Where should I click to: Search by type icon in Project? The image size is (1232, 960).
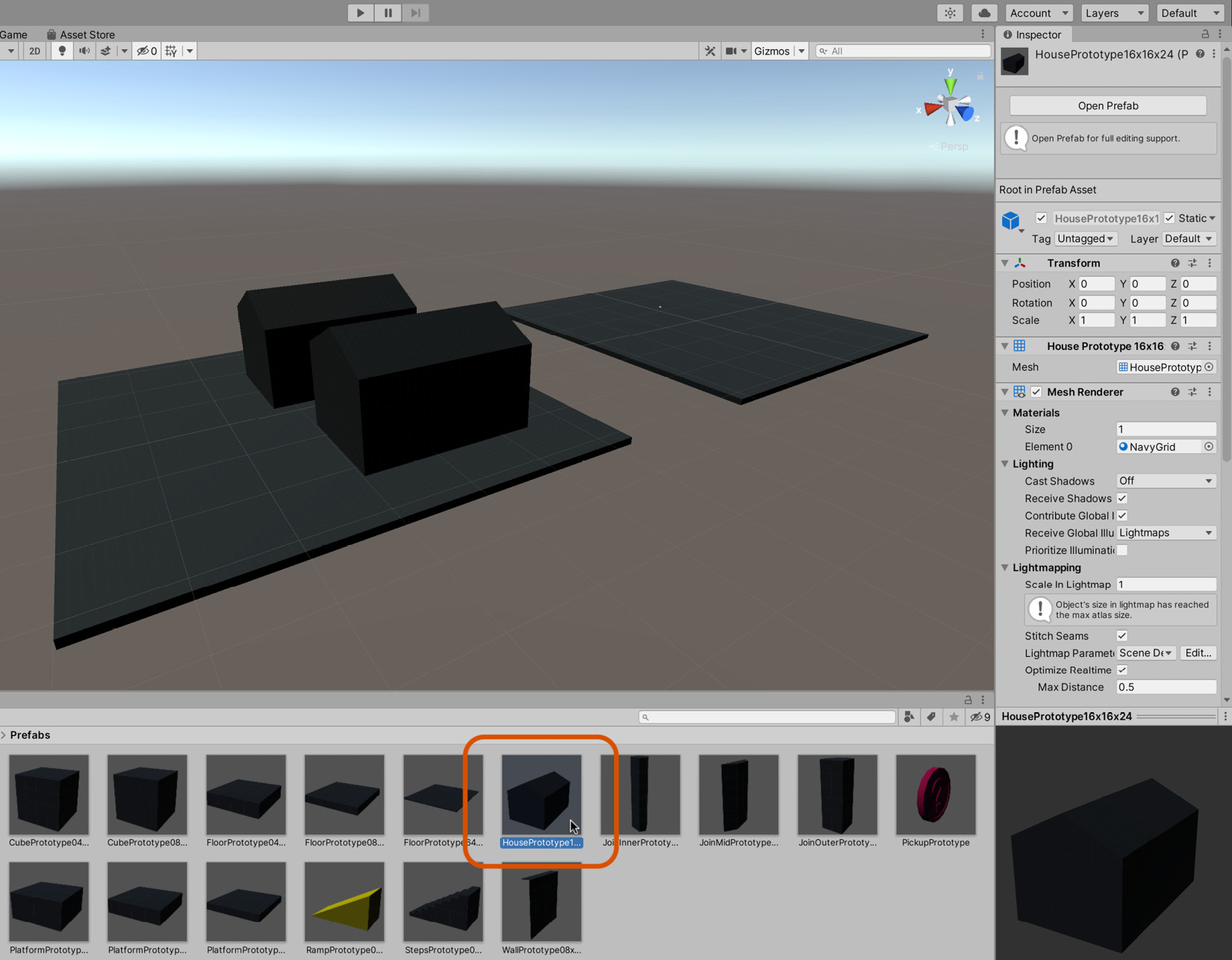[909, 717]
